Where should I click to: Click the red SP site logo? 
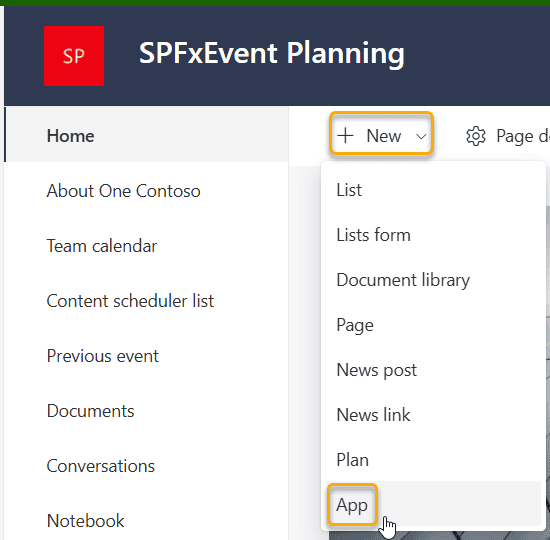point(74,56)
